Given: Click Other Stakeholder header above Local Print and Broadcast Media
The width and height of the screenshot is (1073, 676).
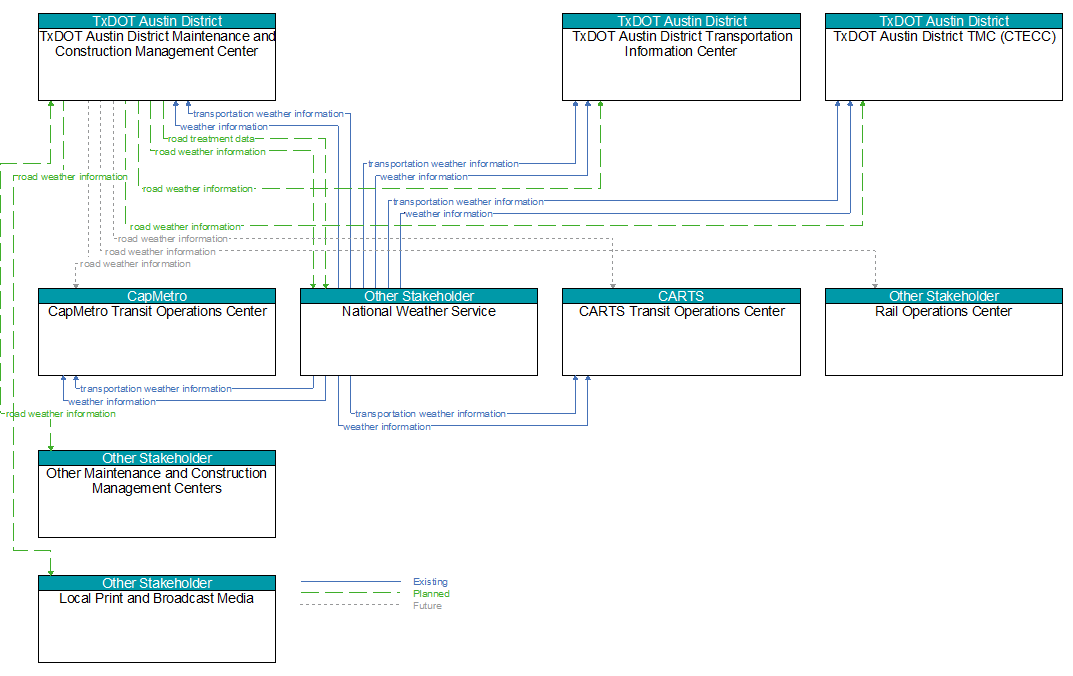Looking at the screenshot, I should click(x=157, y=583).
